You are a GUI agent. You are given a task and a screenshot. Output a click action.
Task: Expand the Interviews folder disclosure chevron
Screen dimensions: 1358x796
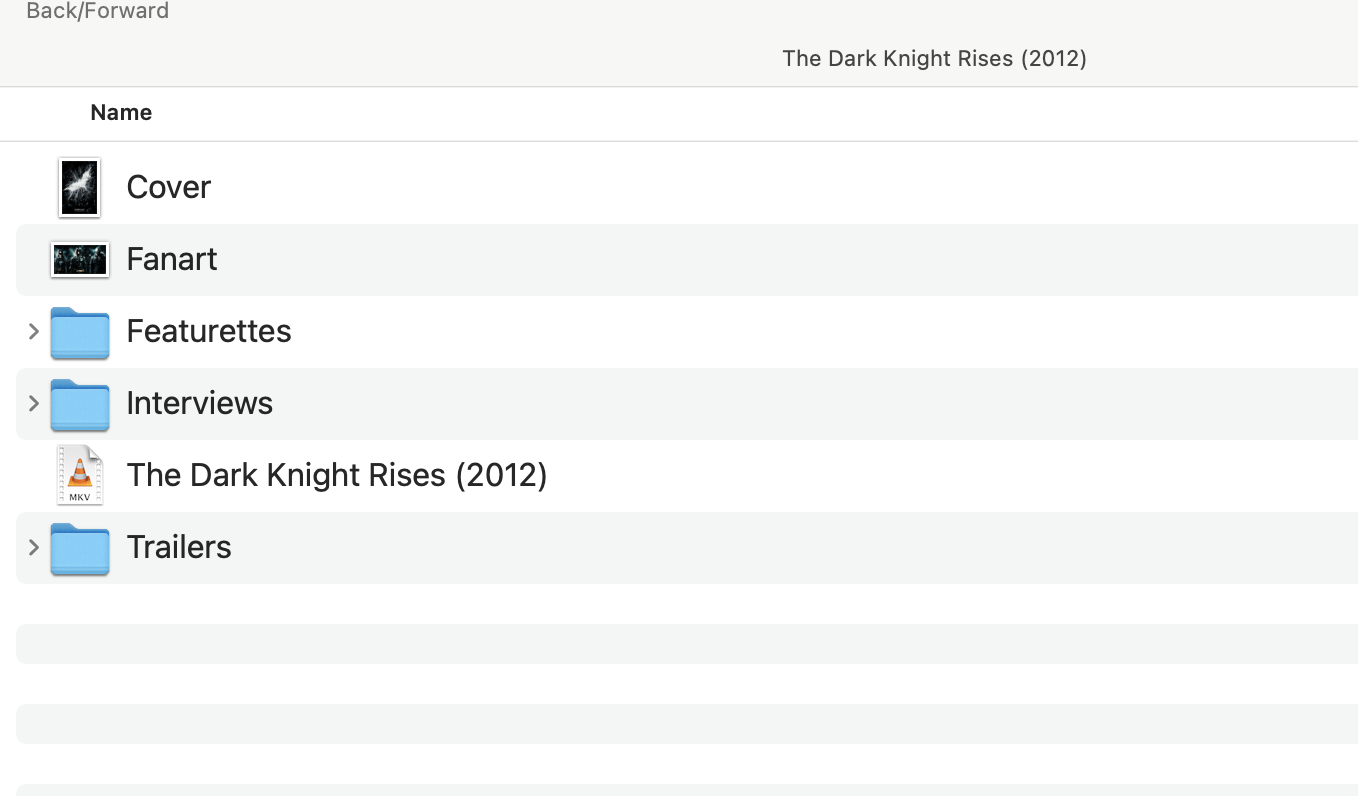[x=34, y=403]
